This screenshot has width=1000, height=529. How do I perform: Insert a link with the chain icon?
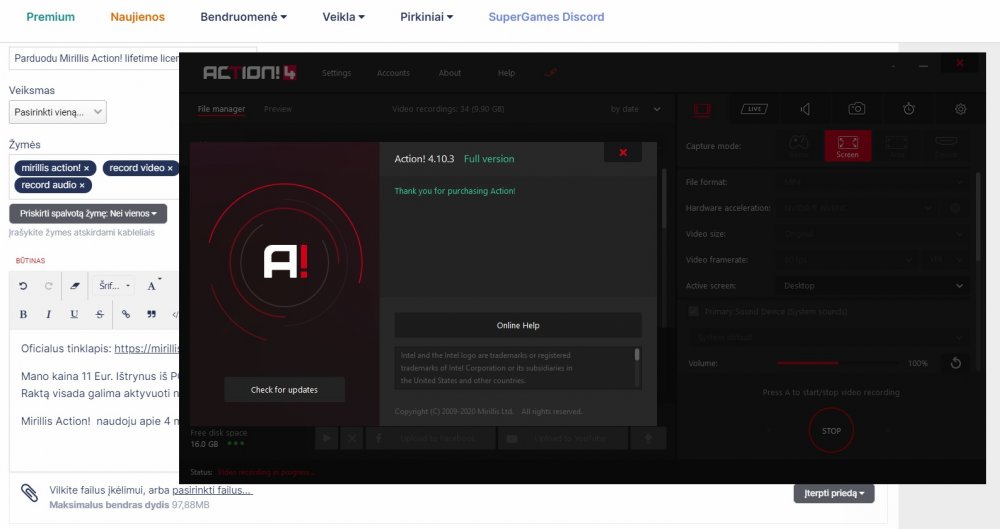[126, 314]
